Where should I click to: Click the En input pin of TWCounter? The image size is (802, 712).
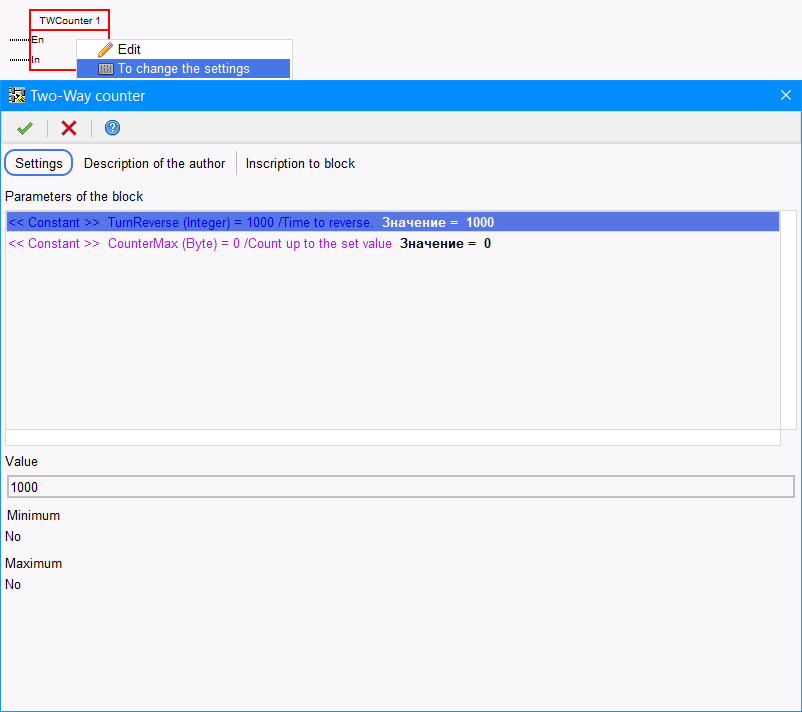(x=37, y=40)
